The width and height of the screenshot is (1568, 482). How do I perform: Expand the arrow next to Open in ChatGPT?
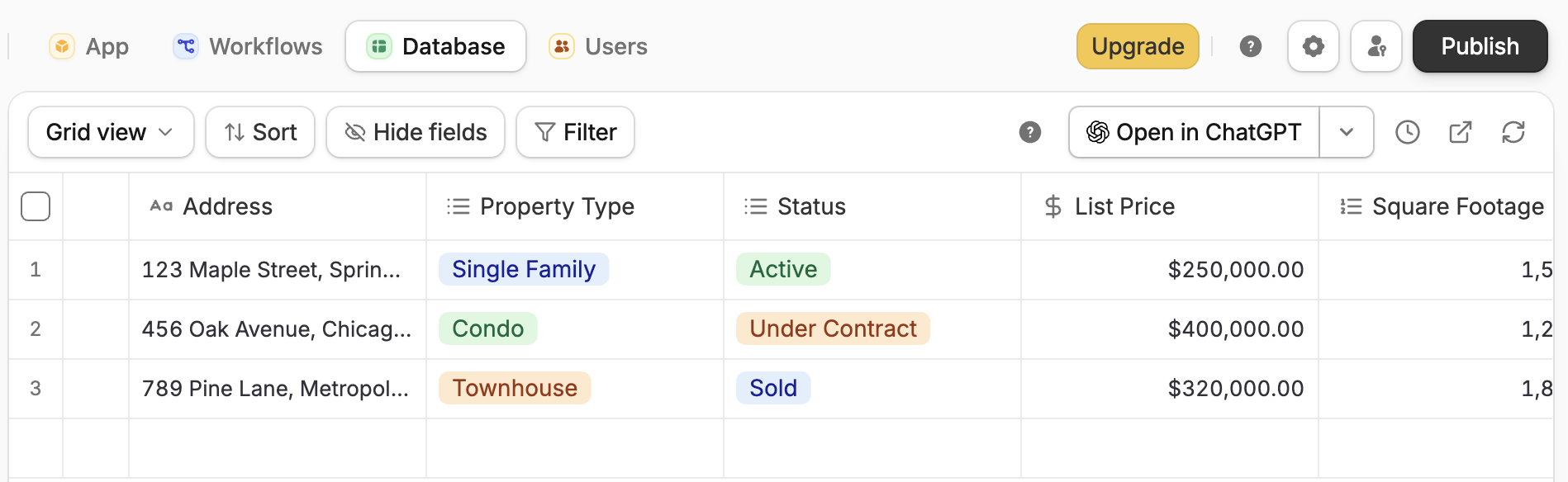pos(1347,132)
